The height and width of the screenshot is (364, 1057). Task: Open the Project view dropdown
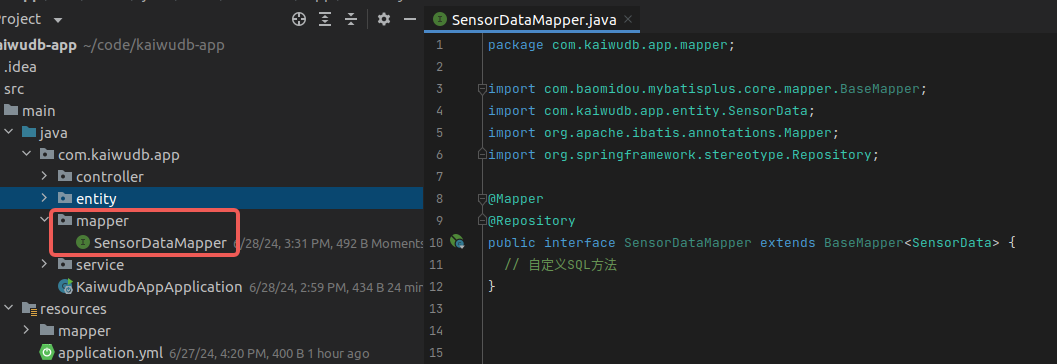[x=57, y=20]
